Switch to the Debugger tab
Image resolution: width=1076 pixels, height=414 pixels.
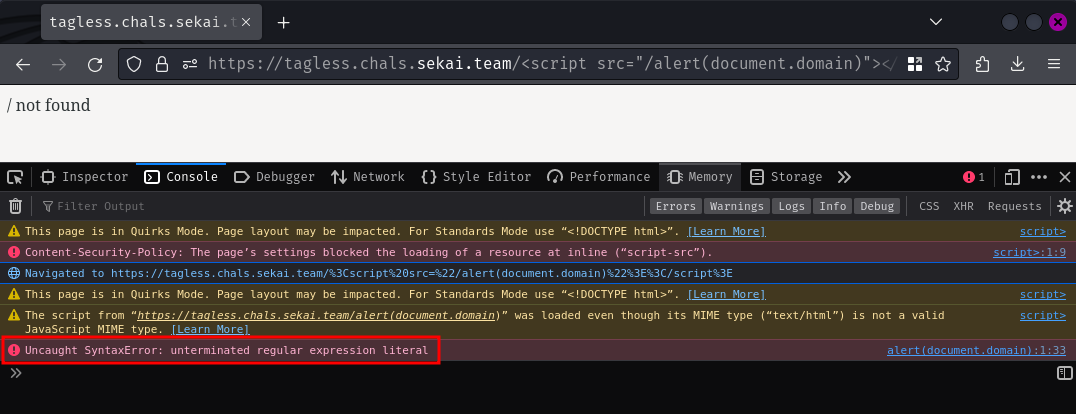pos(274,177)
